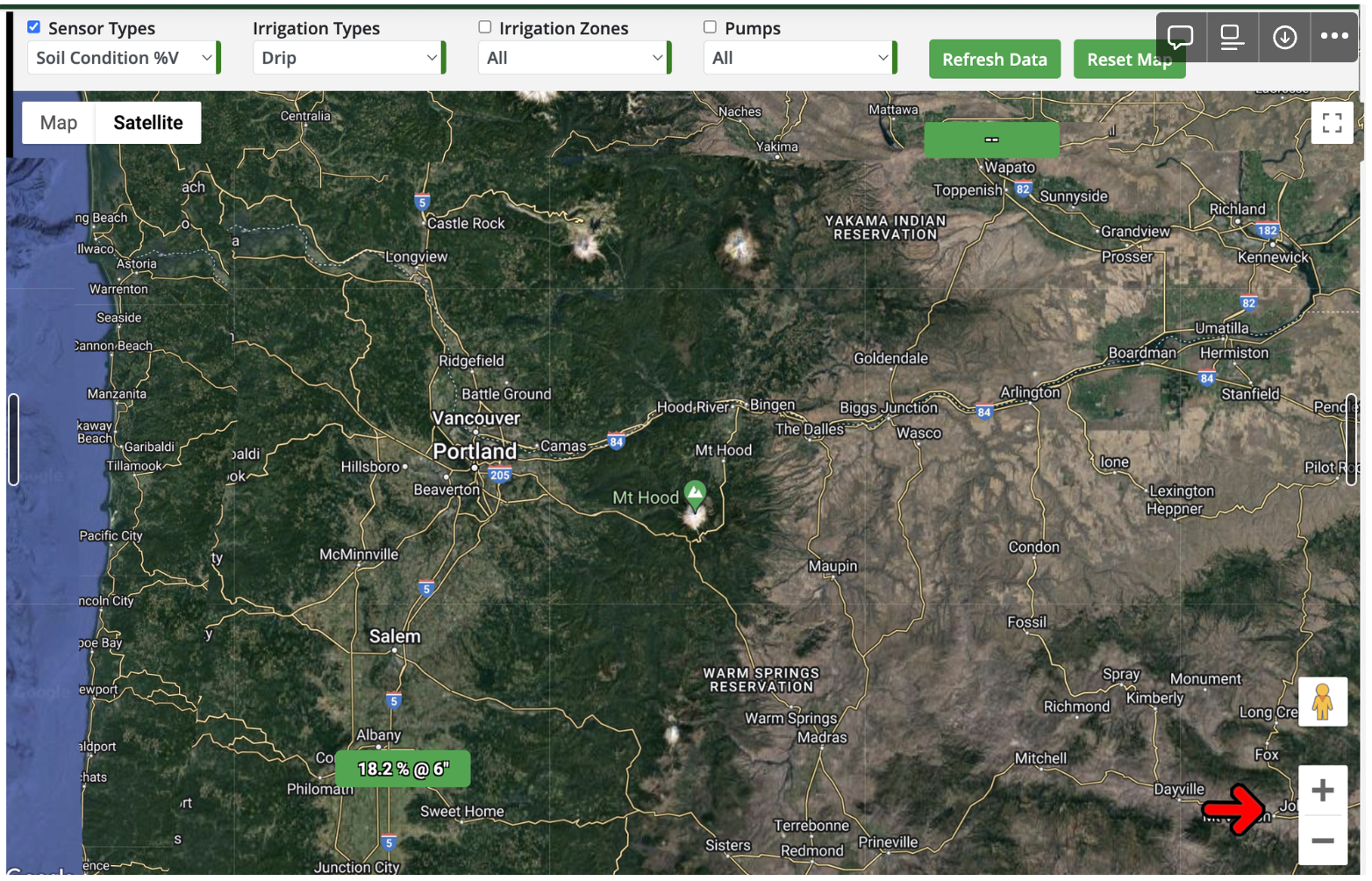Uncheck the Sensor Types checkbox

point(33,27)
